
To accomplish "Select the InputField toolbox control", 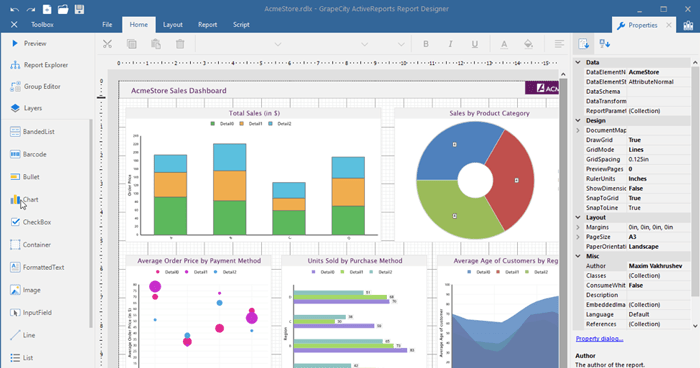I will pyautogui.click(x=31, y=313).
